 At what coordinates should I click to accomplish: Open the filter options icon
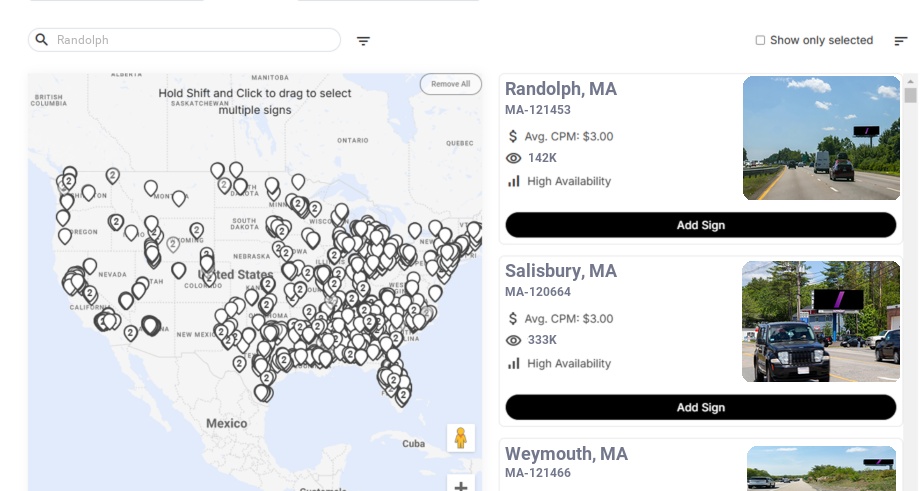click(x=363, y=41)
